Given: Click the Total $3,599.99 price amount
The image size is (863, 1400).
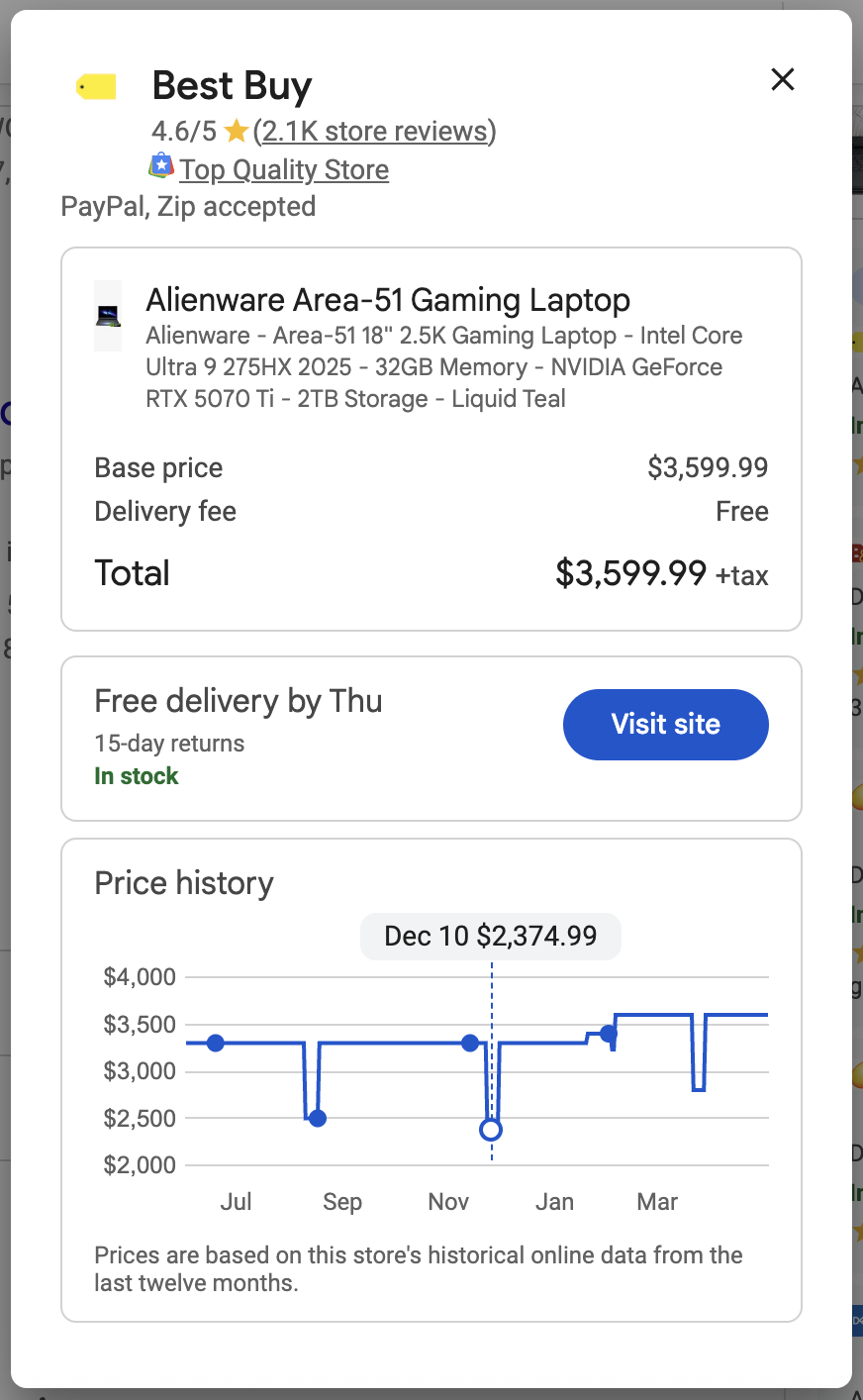Looking at the screenshot, I should pyautogui.click(x=631, y=573).
